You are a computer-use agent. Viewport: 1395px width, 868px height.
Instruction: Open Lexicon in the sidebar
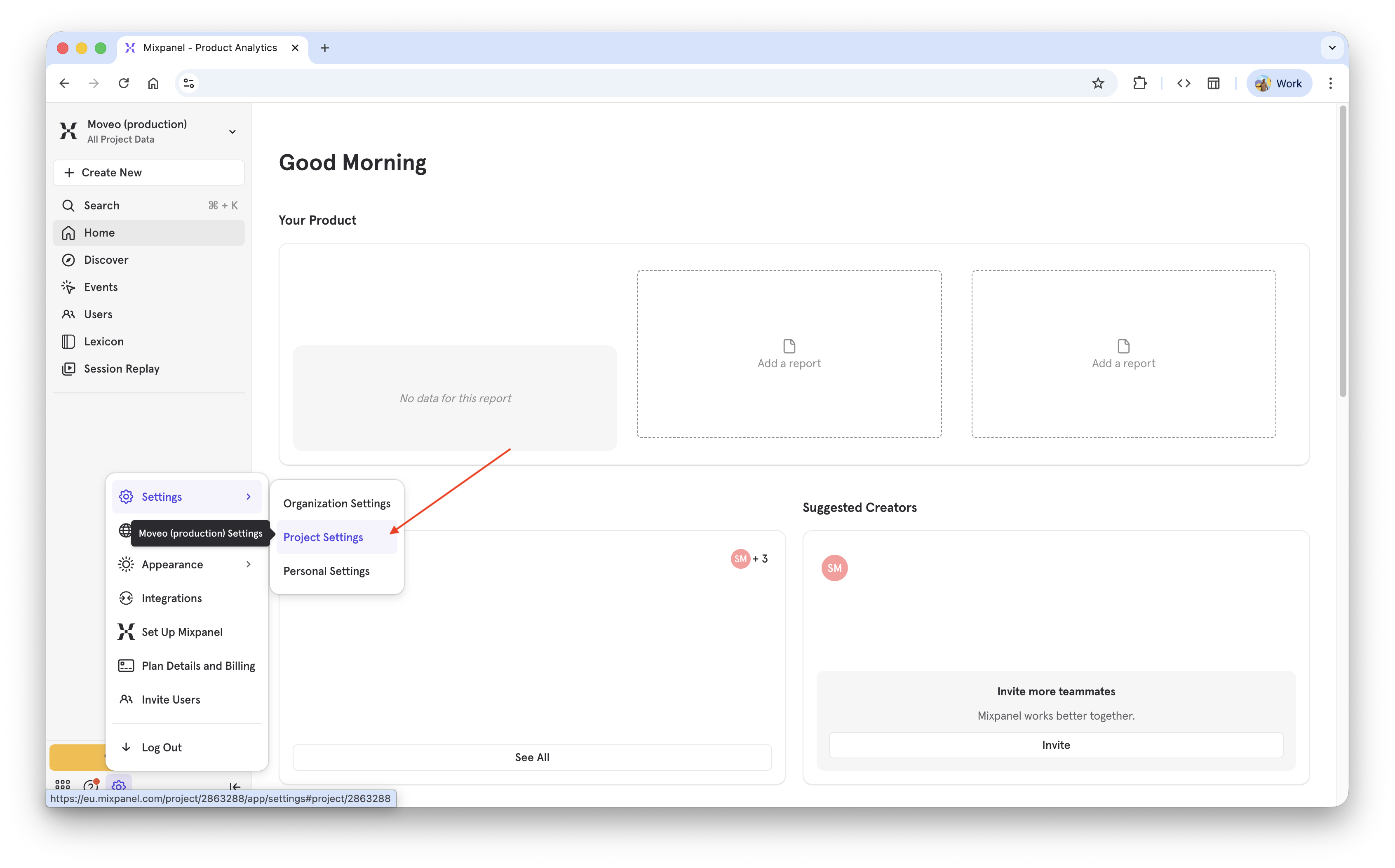pyautogui.click(x=103, y=341)
